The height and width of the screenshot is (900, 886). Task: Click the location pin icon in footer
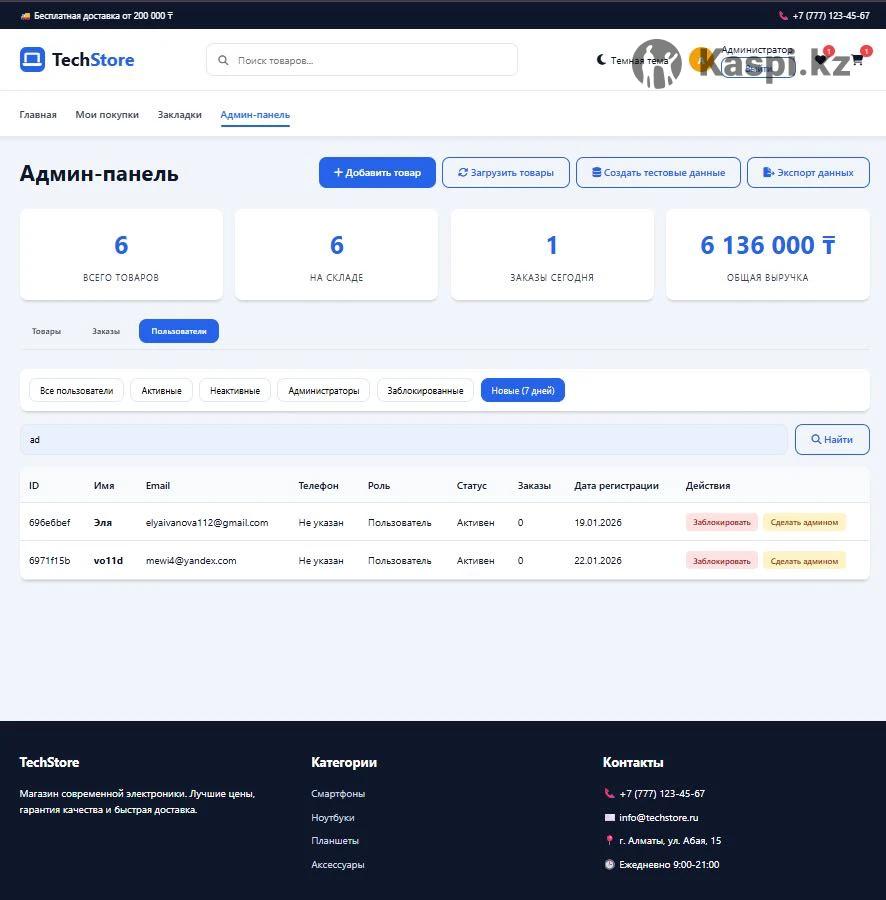(609, 841)
